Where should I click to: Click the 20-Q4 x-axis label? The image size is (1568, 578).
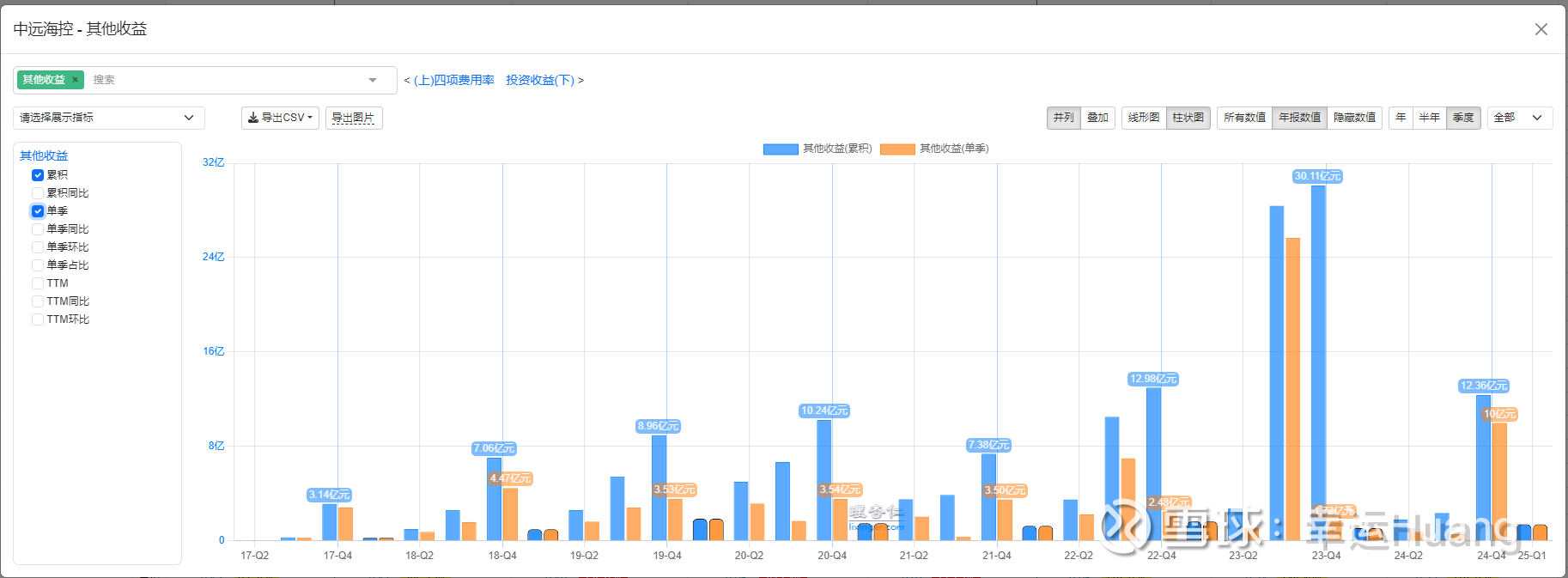coord(832,556)
